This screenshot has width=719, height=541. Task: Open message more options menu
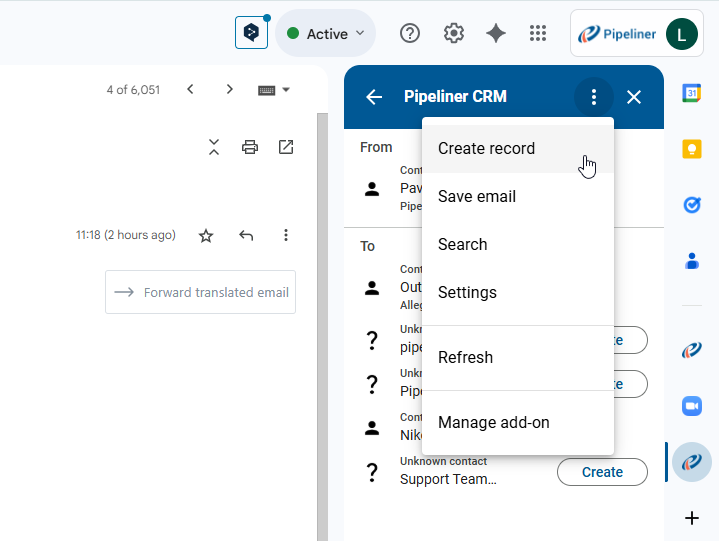286,236
